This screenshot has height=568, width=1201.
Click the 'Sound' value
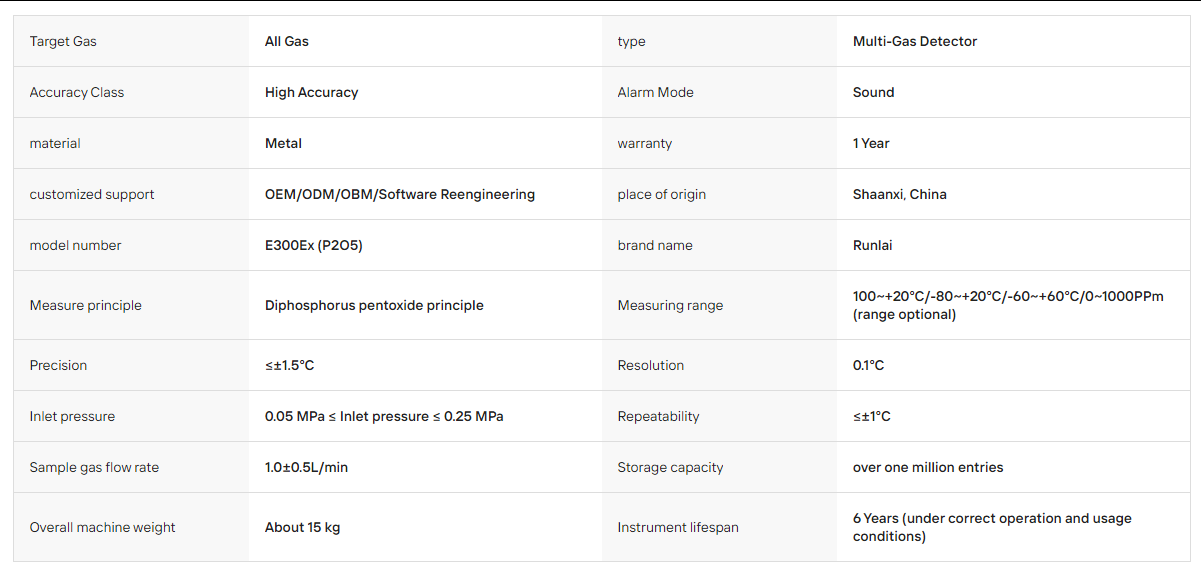click(x=873, y=92)
